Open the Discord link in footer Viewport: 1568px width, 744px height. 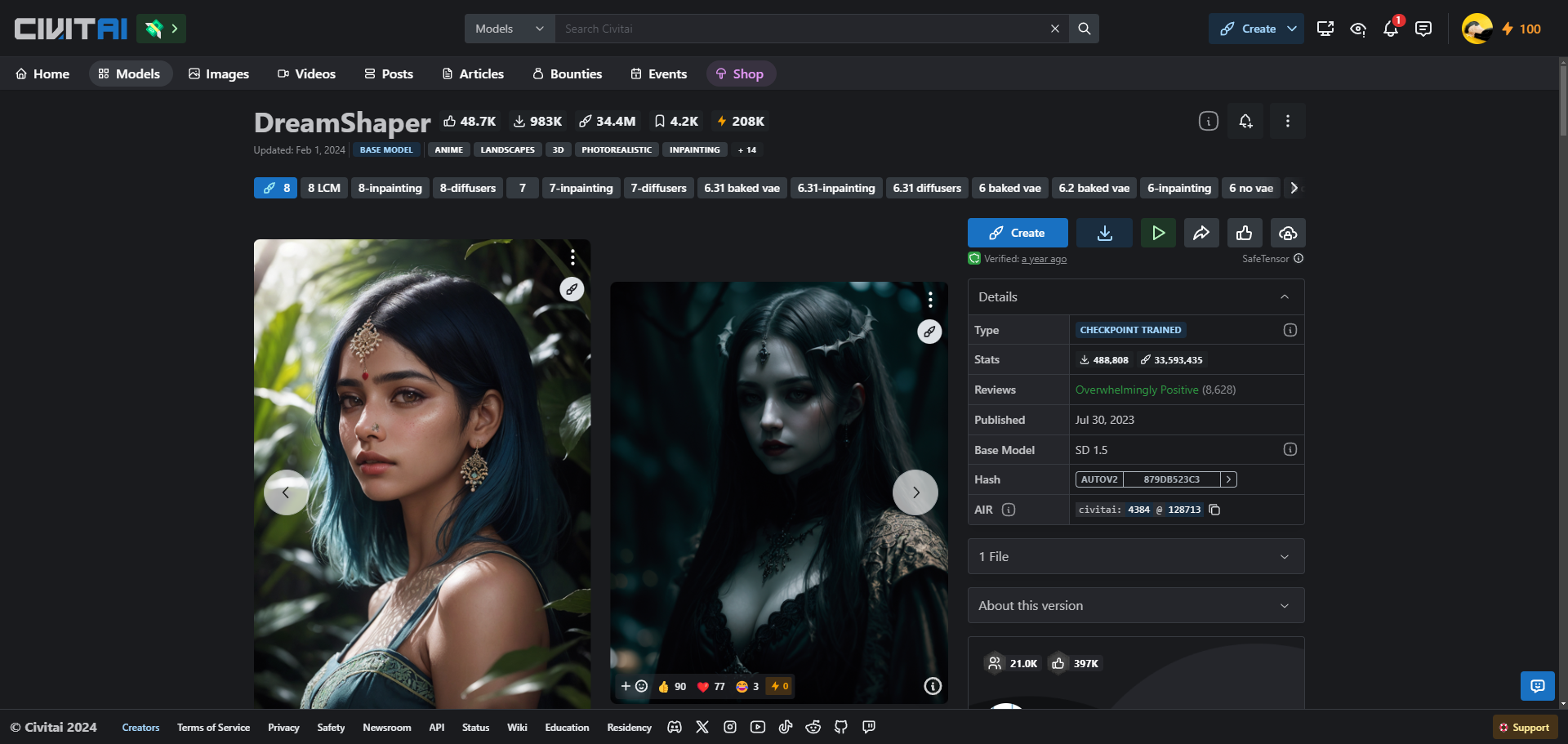coord(675,727)
